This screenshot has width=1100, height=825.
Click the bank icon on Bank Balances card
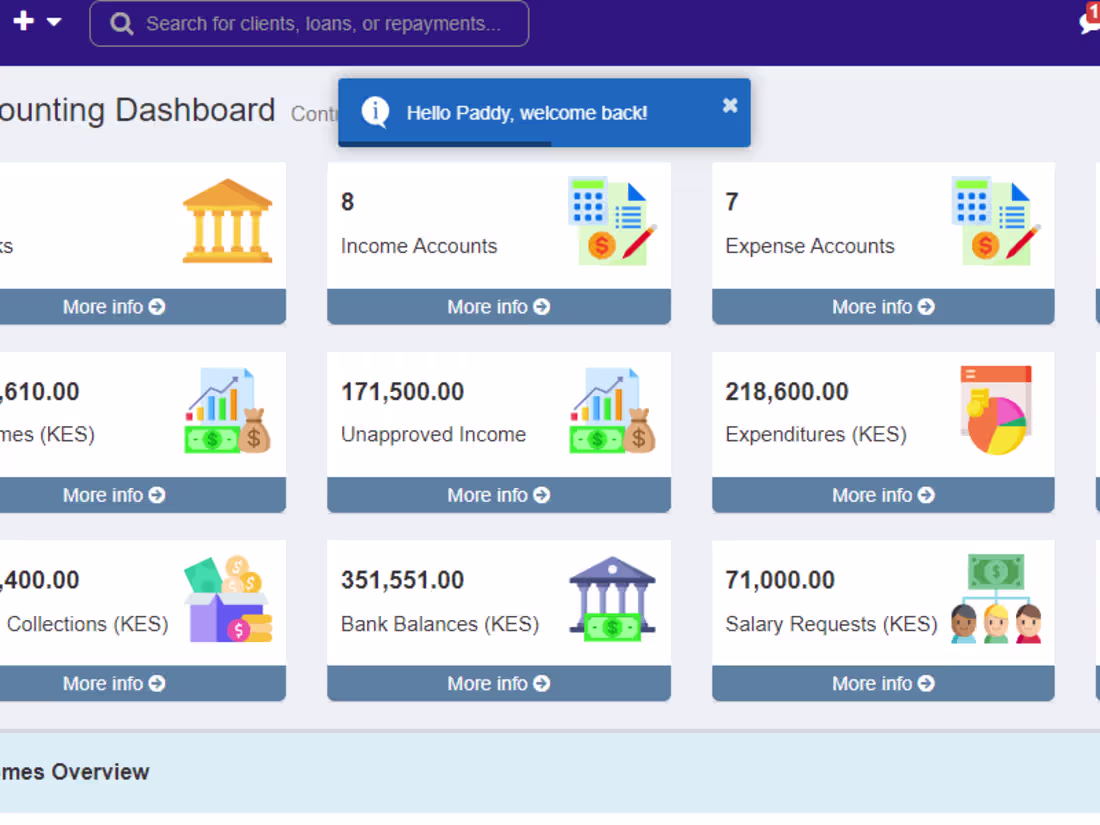click(x=613, y=595)
